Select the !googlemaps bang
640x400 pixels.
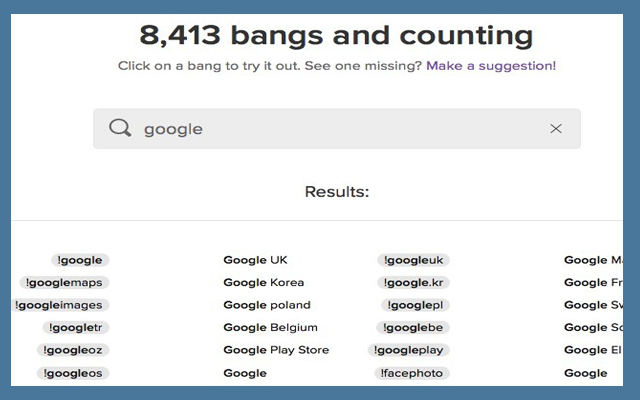click(x=64, y=282)
